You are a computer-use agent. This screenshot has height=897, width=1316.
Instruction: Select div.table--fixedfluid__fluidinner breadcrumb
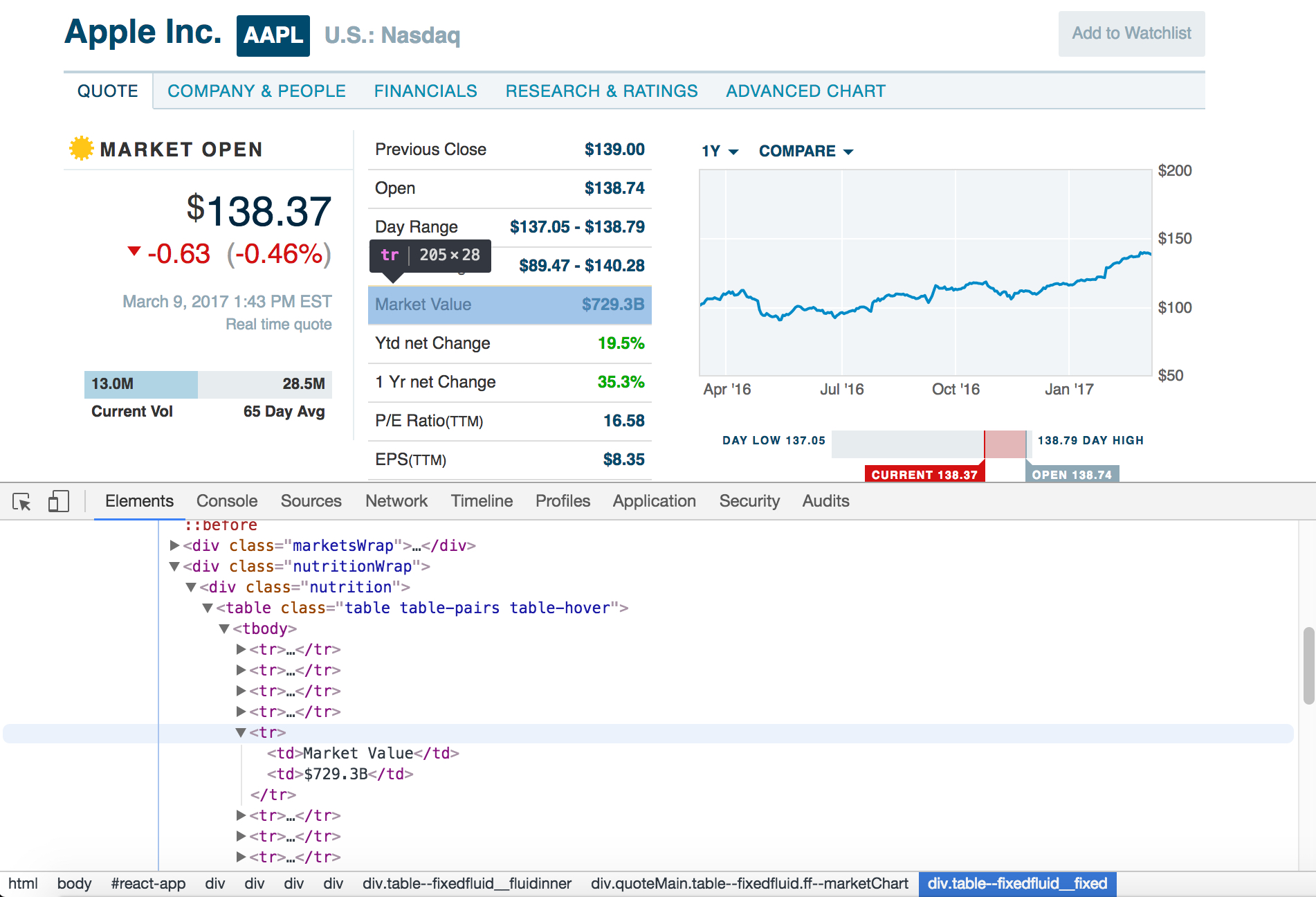467,883
